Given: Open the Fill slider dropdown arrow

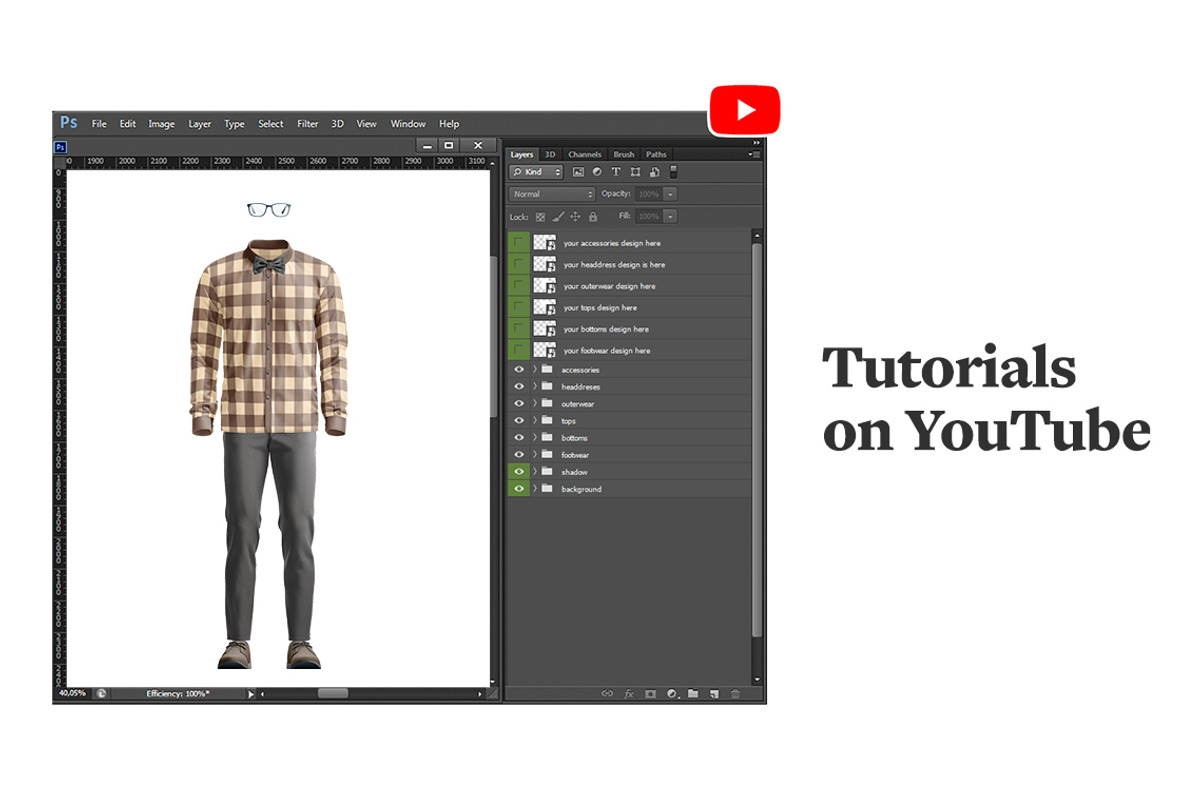Looking at the screenshot, I should (670, 216).
